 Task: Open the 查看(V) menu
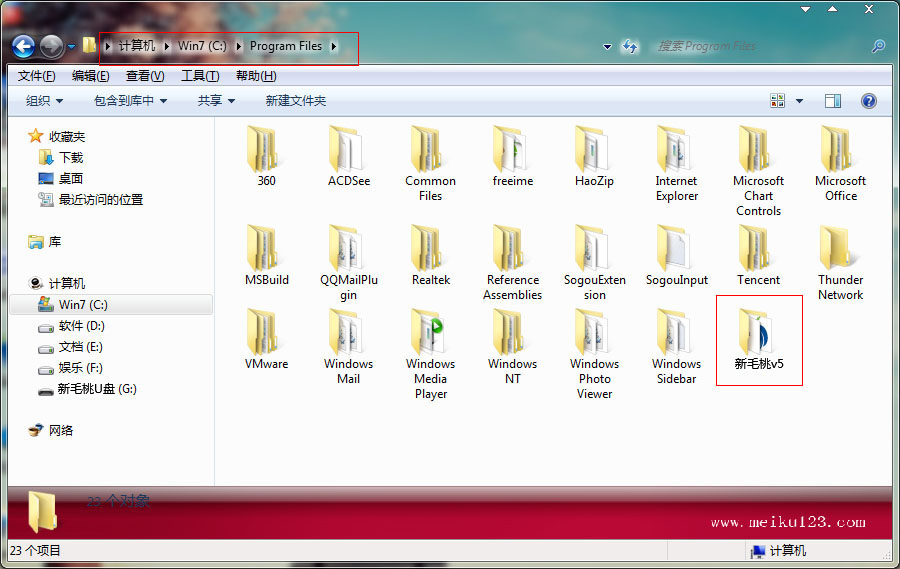click(145, 76)
